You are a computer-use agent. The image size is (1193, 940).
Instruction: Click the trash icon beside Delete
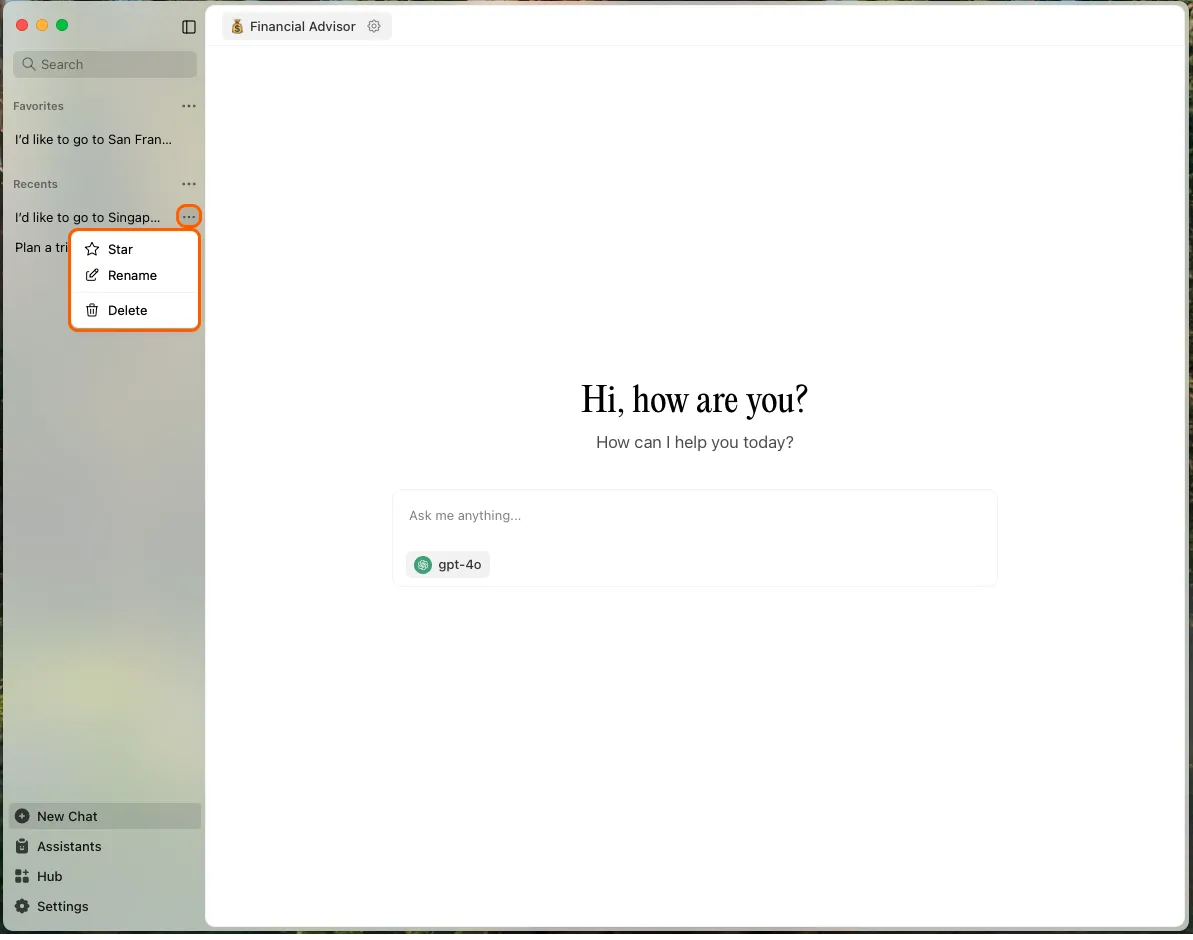(x=91, y=310)
